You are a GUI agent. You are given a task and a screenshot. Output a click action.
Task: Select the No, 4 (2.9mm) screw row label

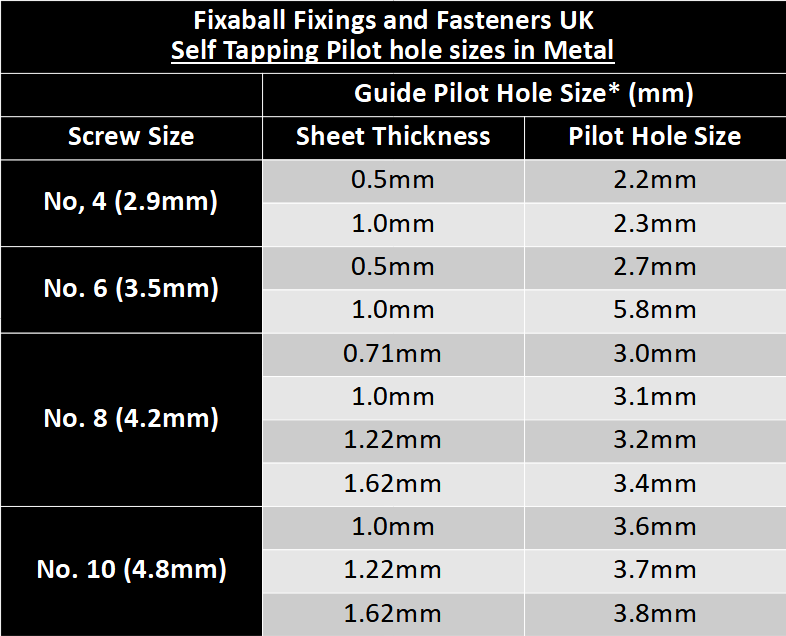pyautogui.click(x=131, y=202)
